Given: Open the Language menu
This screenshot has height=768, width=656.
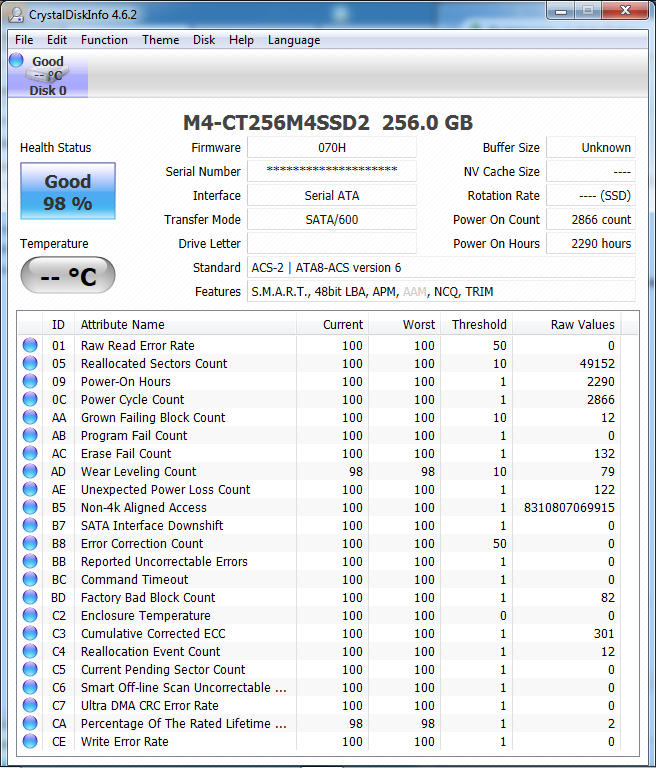Looking at the screenshot, I should [x=294, y=40].
